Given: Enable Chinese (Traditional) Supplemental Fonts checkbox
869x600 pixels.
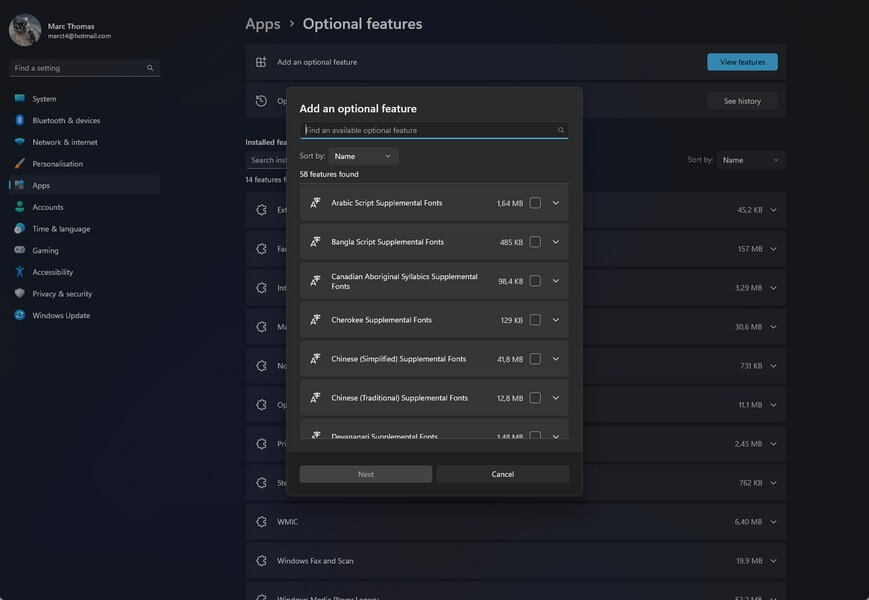Looking at the screenshot, I should pyautogui.click(x=535, y=398).
